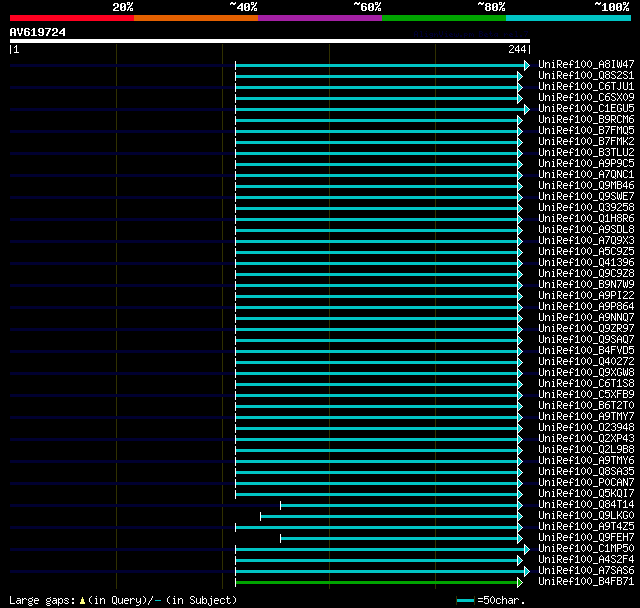Image resolution: width=640 pixels, height=608 pixels.
Task: Click the purple ~60% identity color segment
Action: pyautogui.click(x=320, y=18)
